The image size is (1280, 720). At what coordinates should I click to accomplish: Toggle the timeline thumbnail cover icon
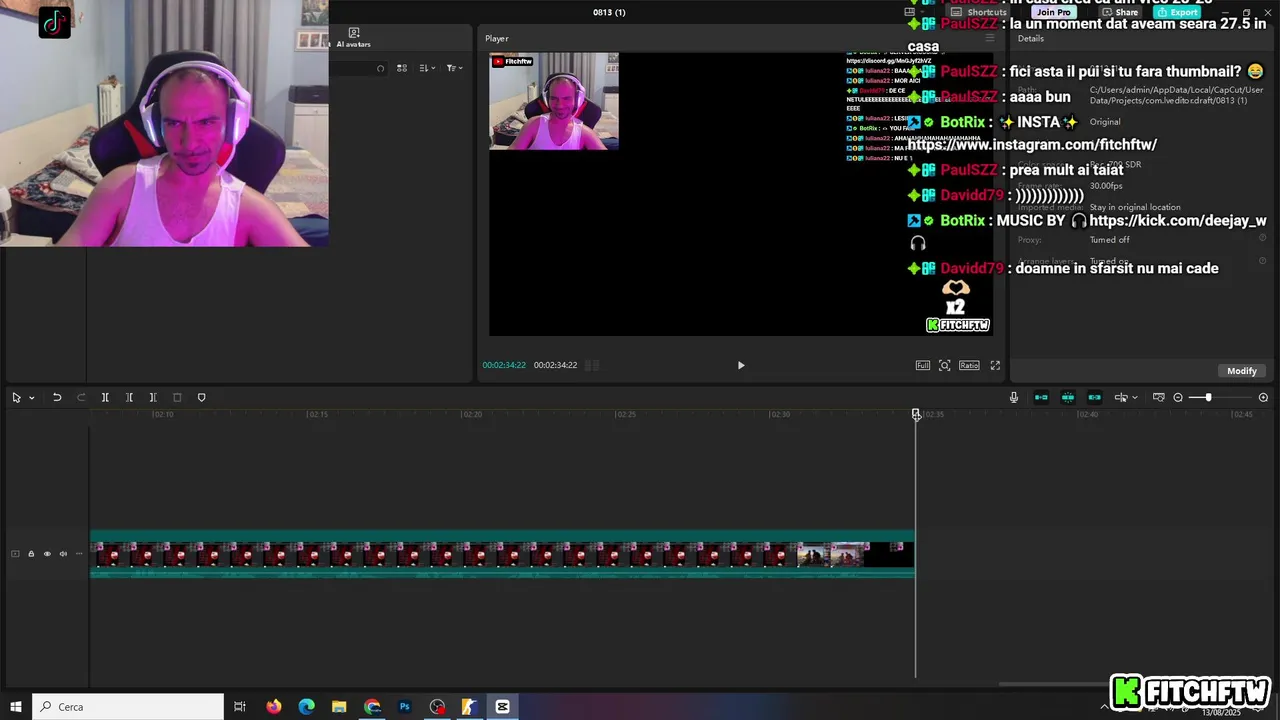[1158, 398]
